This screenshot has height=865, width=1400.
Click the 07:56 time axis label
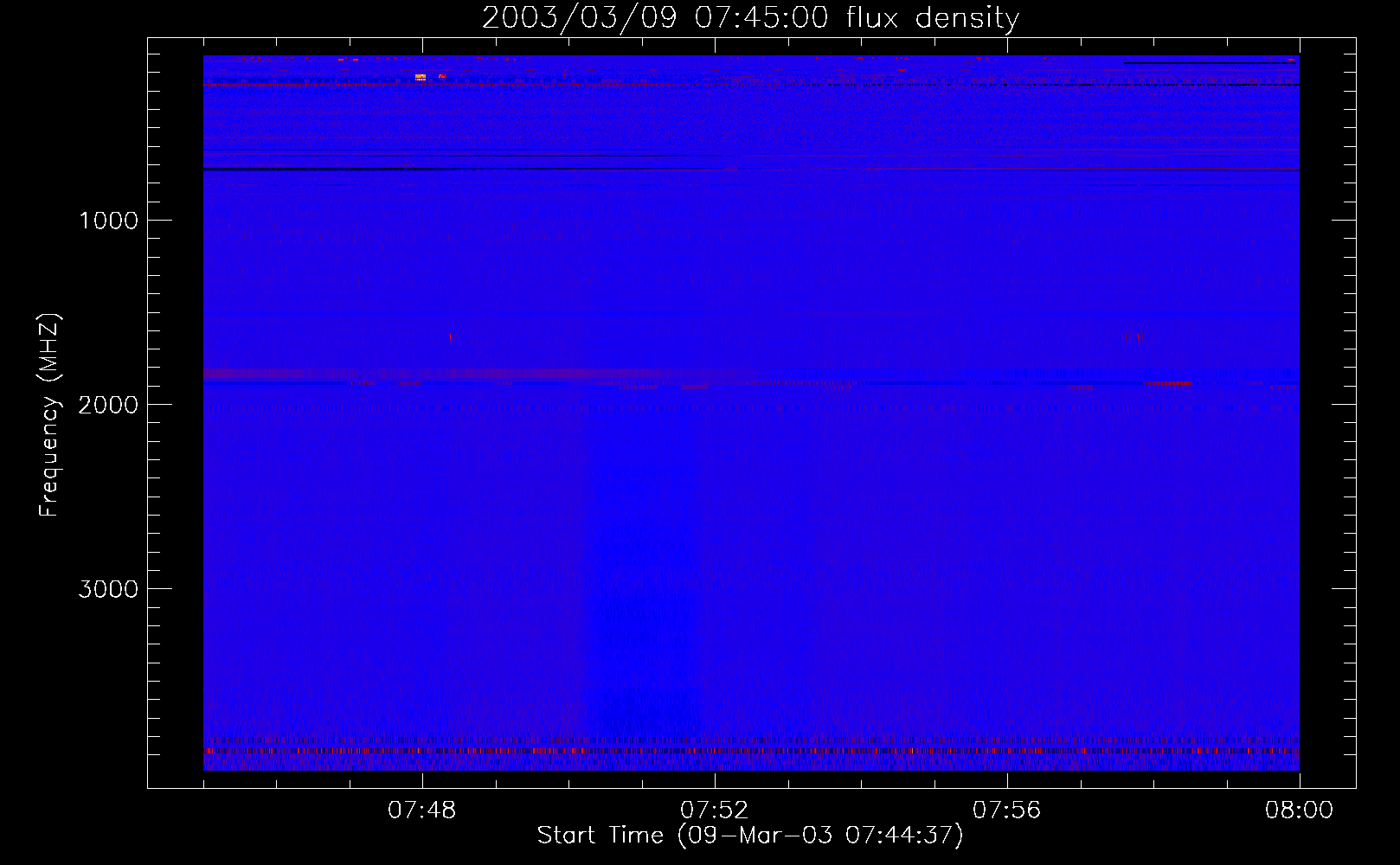point(1006,811)
